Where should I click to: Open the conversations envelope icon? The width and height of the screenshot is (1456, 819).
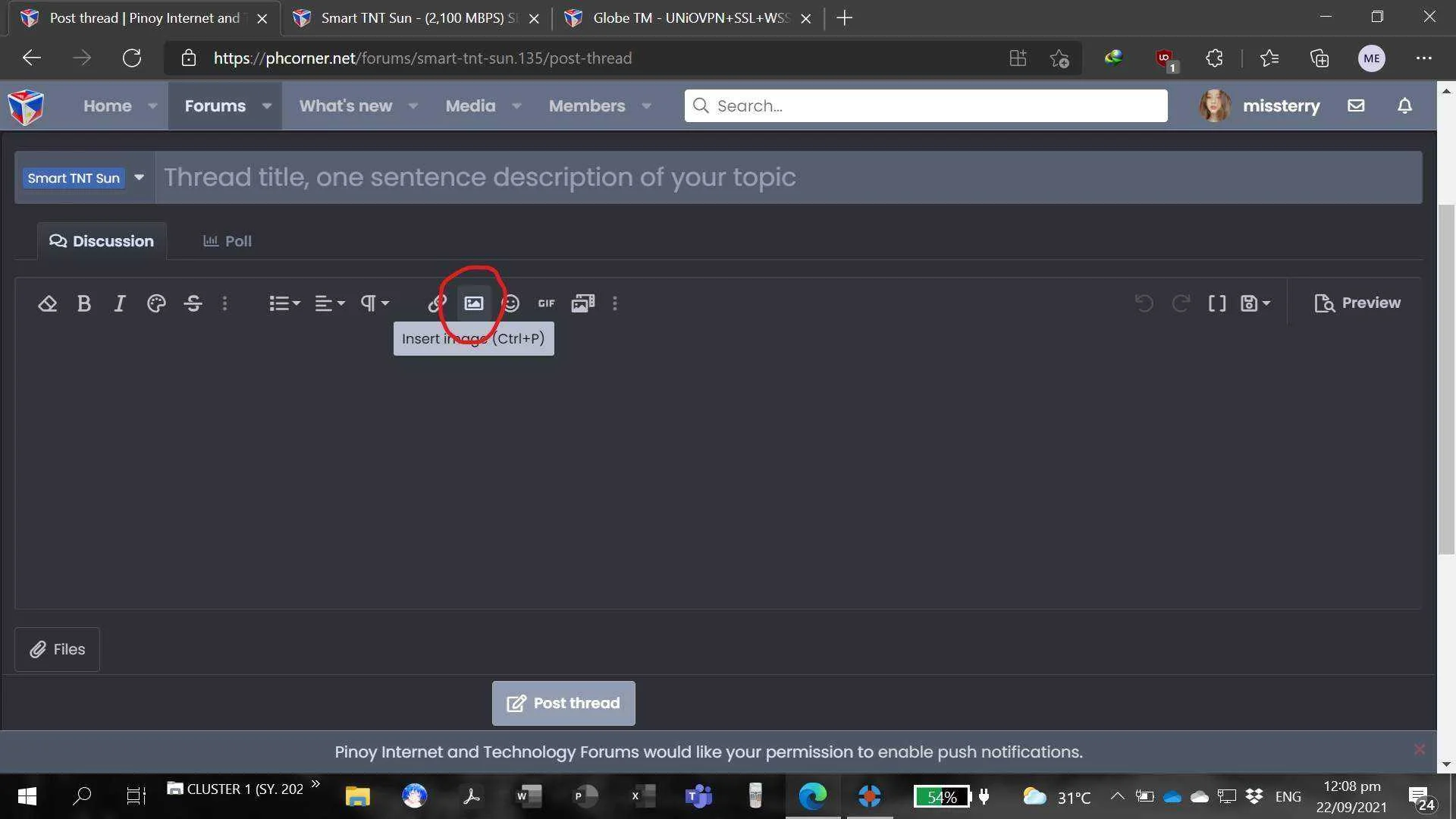point(1357,106)
